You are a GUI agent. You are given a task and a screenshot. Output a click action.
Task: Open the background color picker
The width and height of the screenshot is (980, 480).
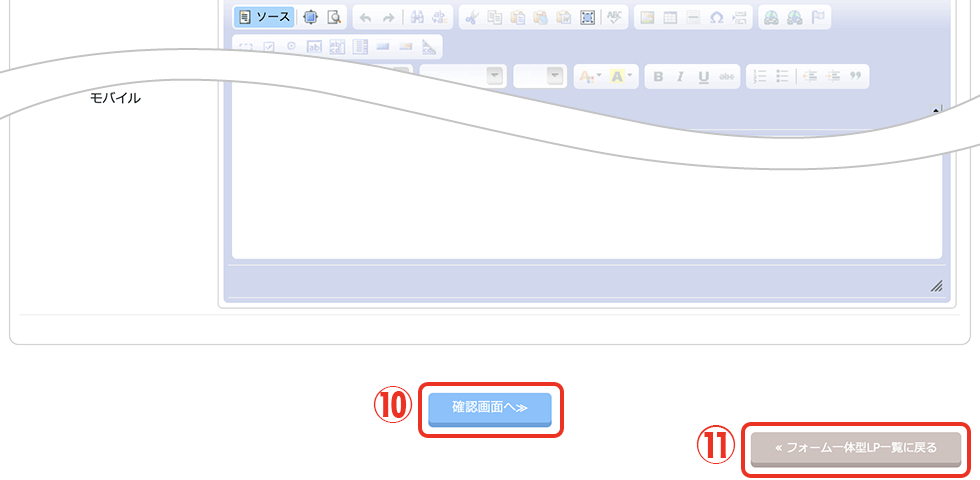click(621, 76)
